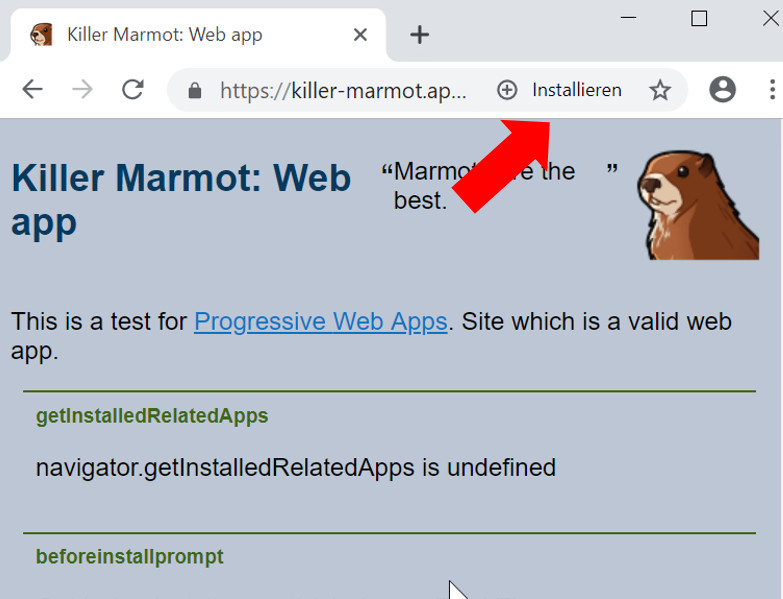Image resolution: width=783 pixels, height=599 pixels.
Task: Reload the Killer Marmot page
Action: pos(133,90)
